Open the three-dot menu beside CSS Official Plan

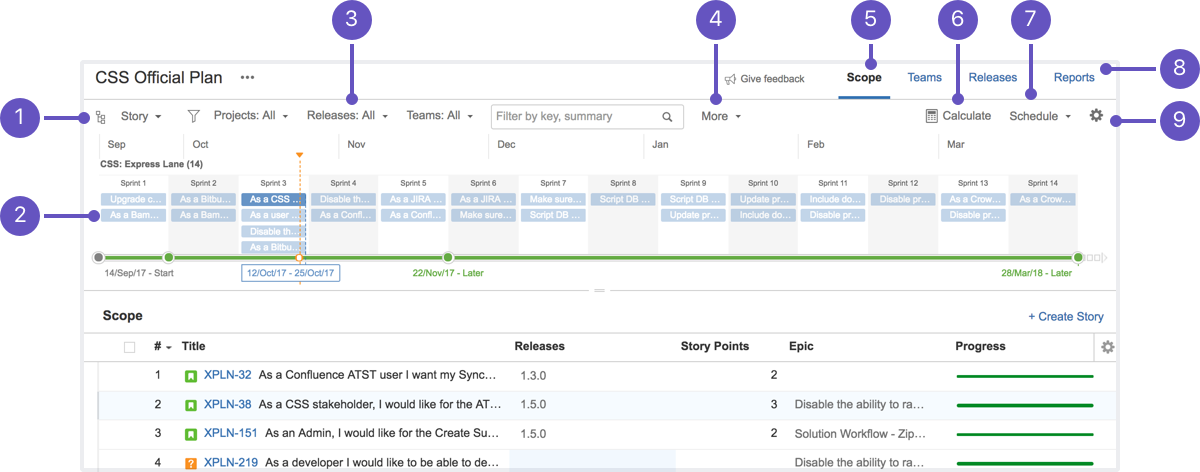pos(247,77)
